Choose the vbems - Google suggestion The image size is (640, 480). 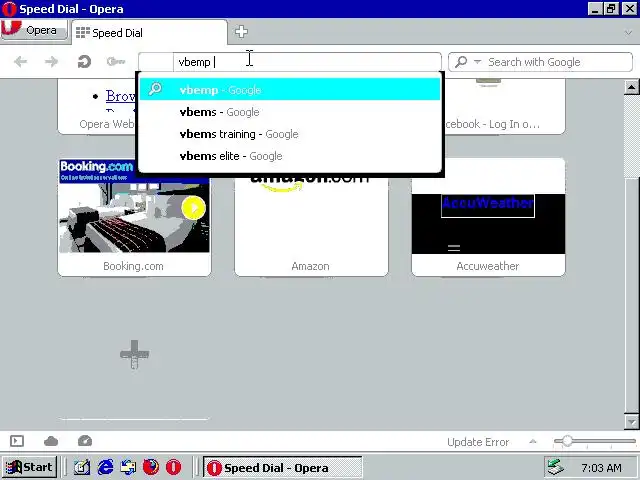tap(290, 112)
